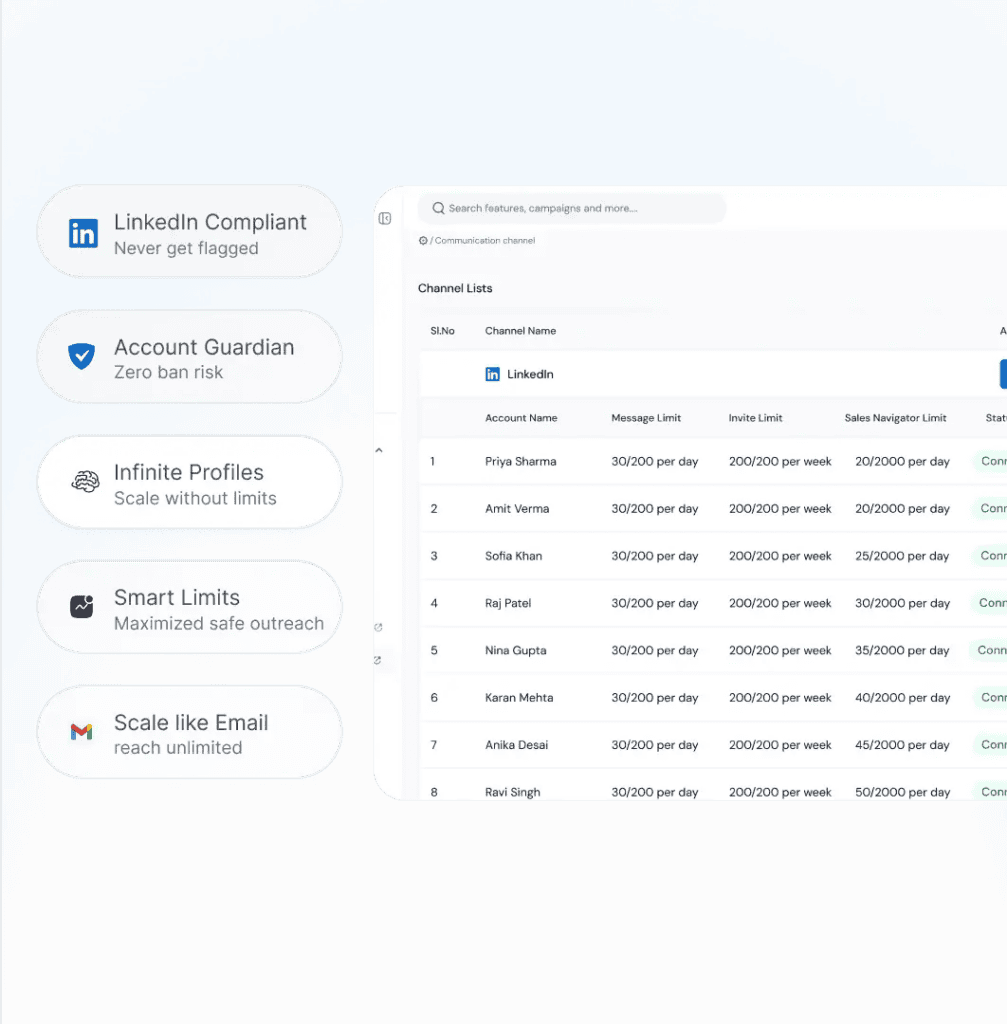This screenshot has width=1007, height=1024.
Task: Open the Communication channel breadcrumb link
Action: (x=484, y=241)
